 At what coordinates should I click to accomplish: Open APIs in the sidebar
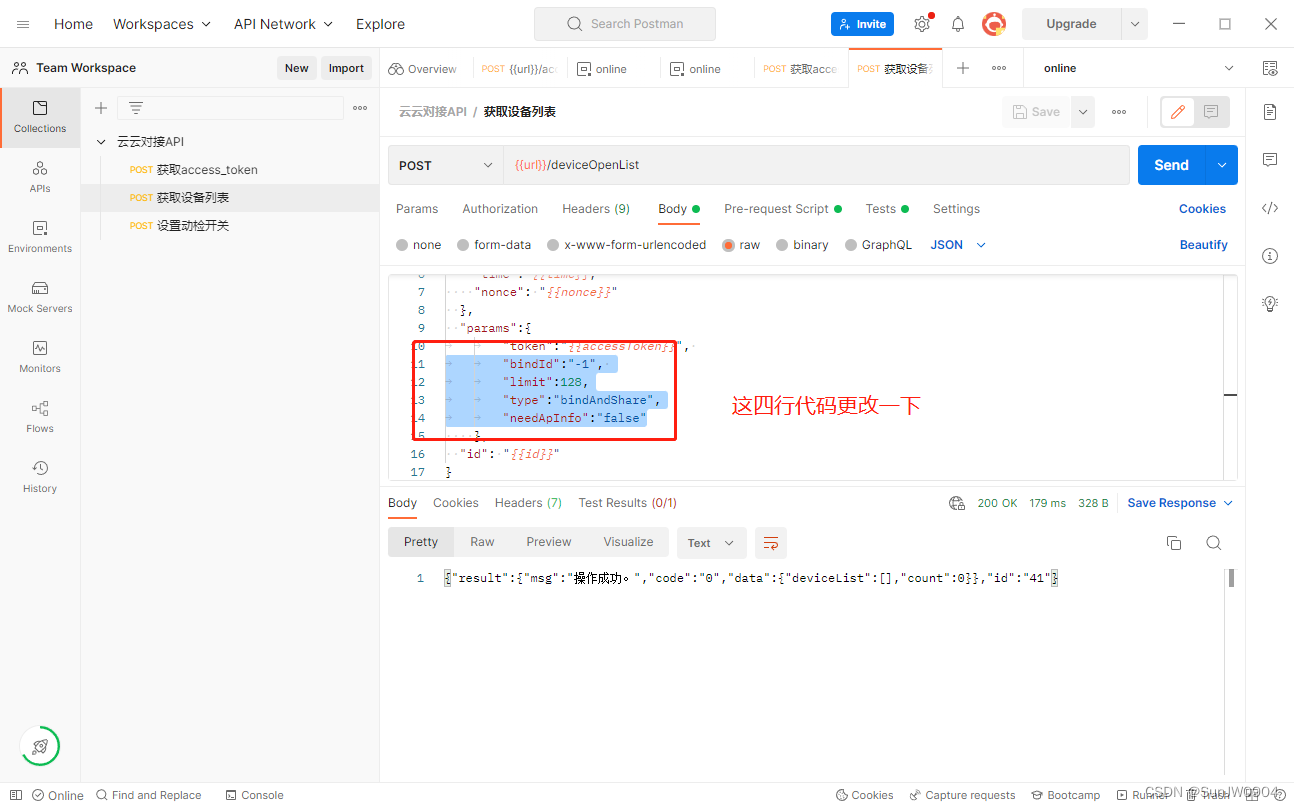tap(40, 177)
